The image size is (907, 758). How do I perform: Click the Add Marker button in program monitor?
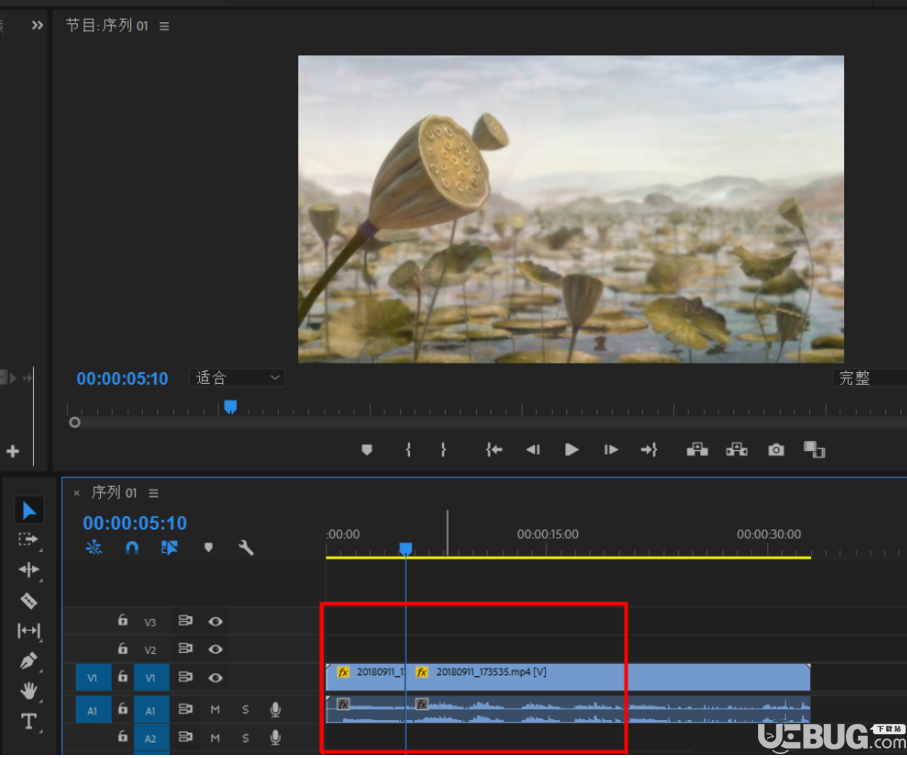click(367, 450)
